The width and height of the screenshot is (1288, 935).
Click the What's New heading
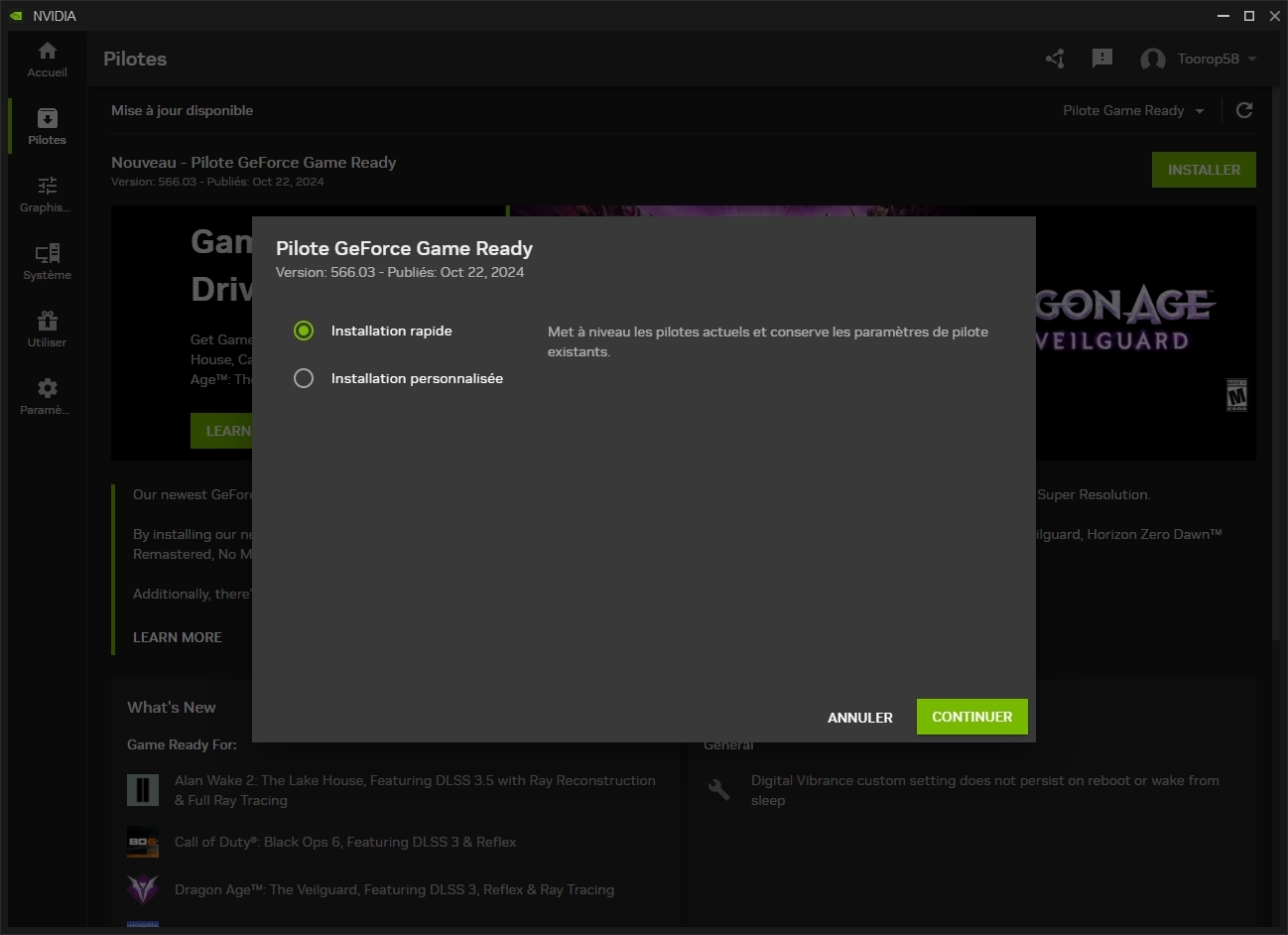[172, 707]
